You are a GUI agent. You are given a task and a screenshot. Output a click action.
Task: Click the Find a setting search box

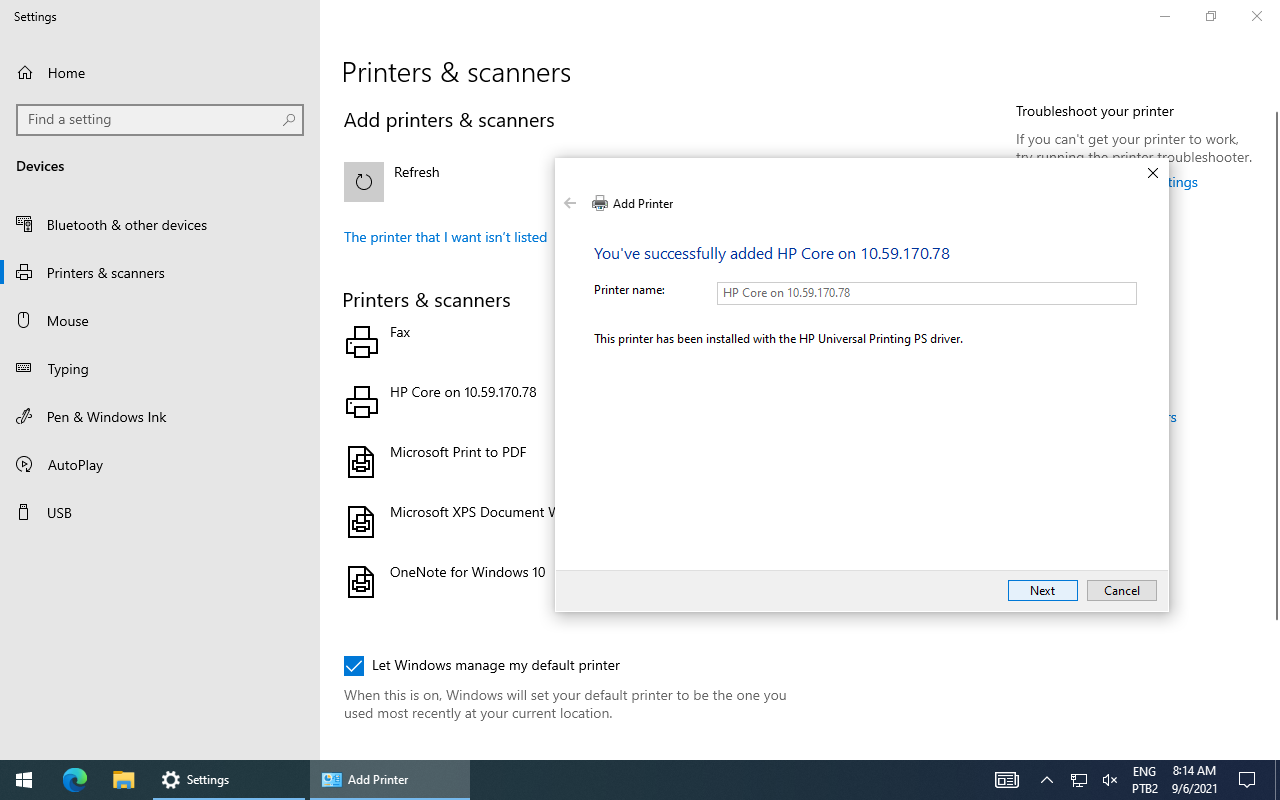pos(150,119)
